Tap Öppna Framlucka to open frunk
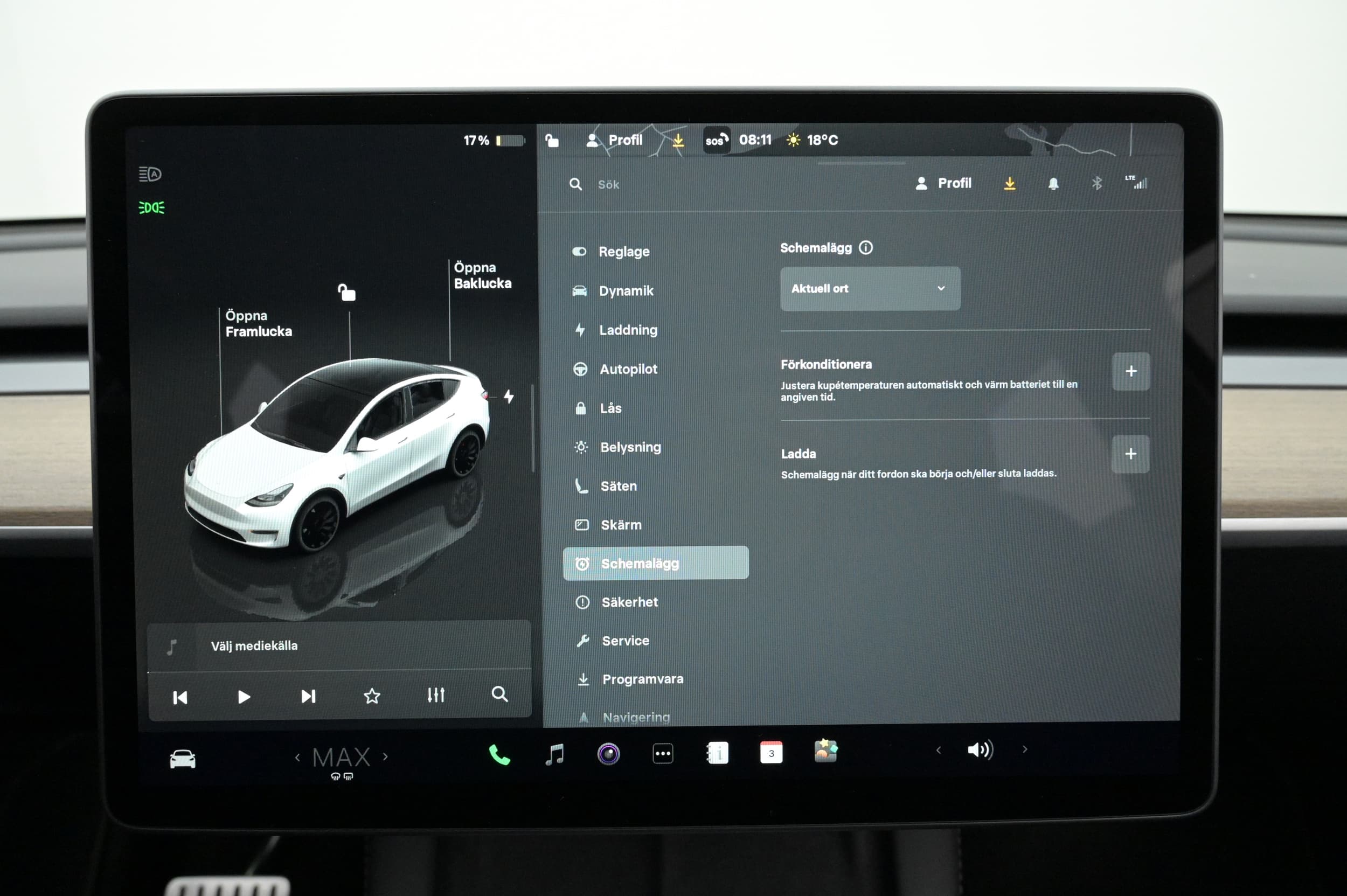Viewport: 1347px width, 896px height. pos(258,323)
